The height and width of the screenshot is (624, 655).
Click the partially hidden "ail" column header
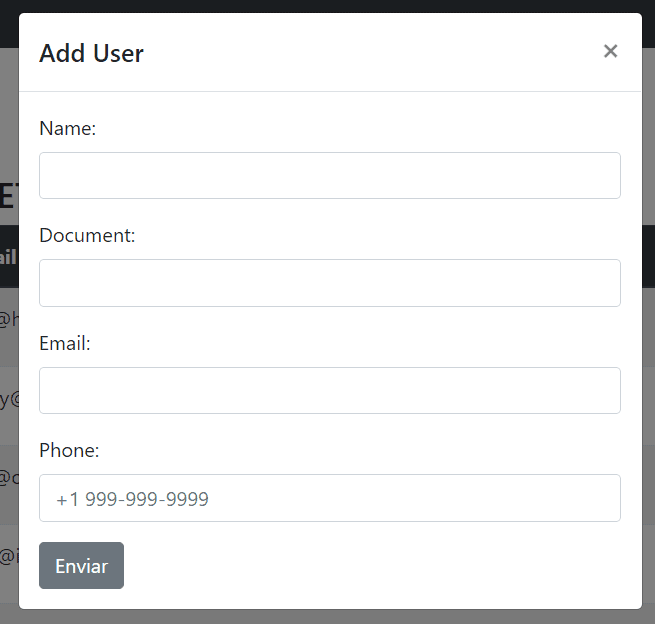[x=8, y=257]
